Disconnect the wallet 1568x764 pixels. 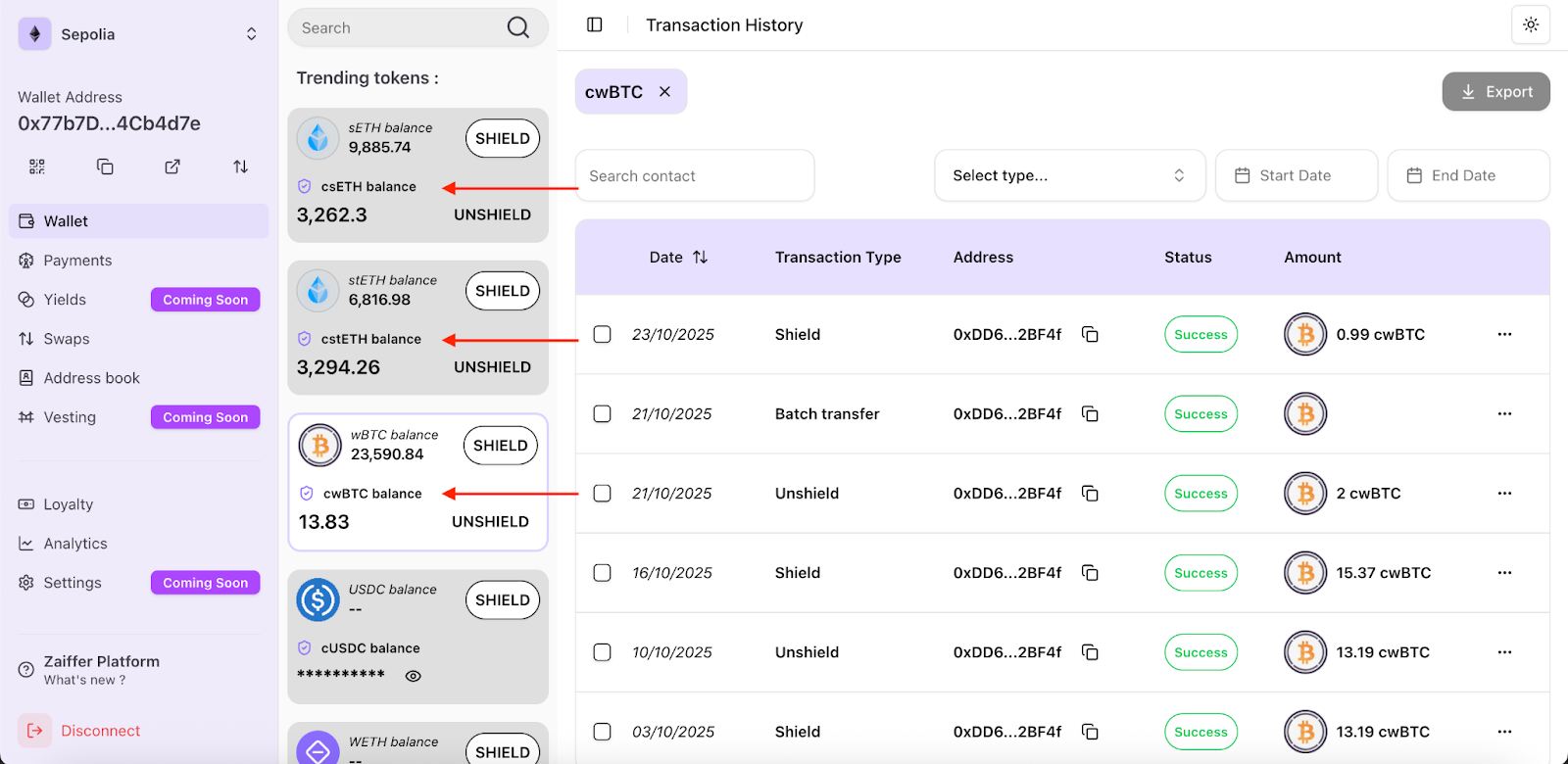(81, 731)
